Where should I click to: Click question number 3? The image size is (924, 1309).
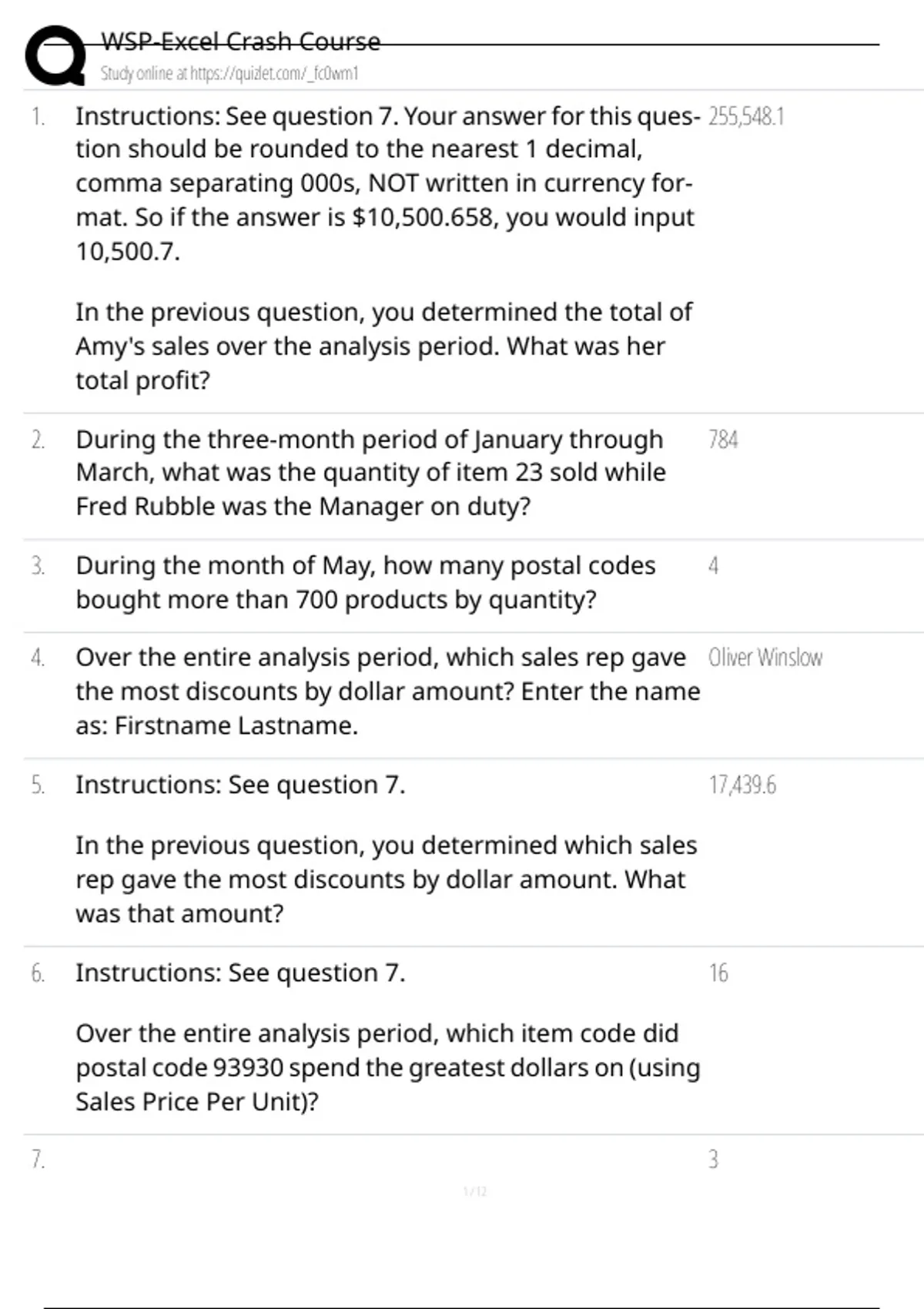(x=38, y=566)
